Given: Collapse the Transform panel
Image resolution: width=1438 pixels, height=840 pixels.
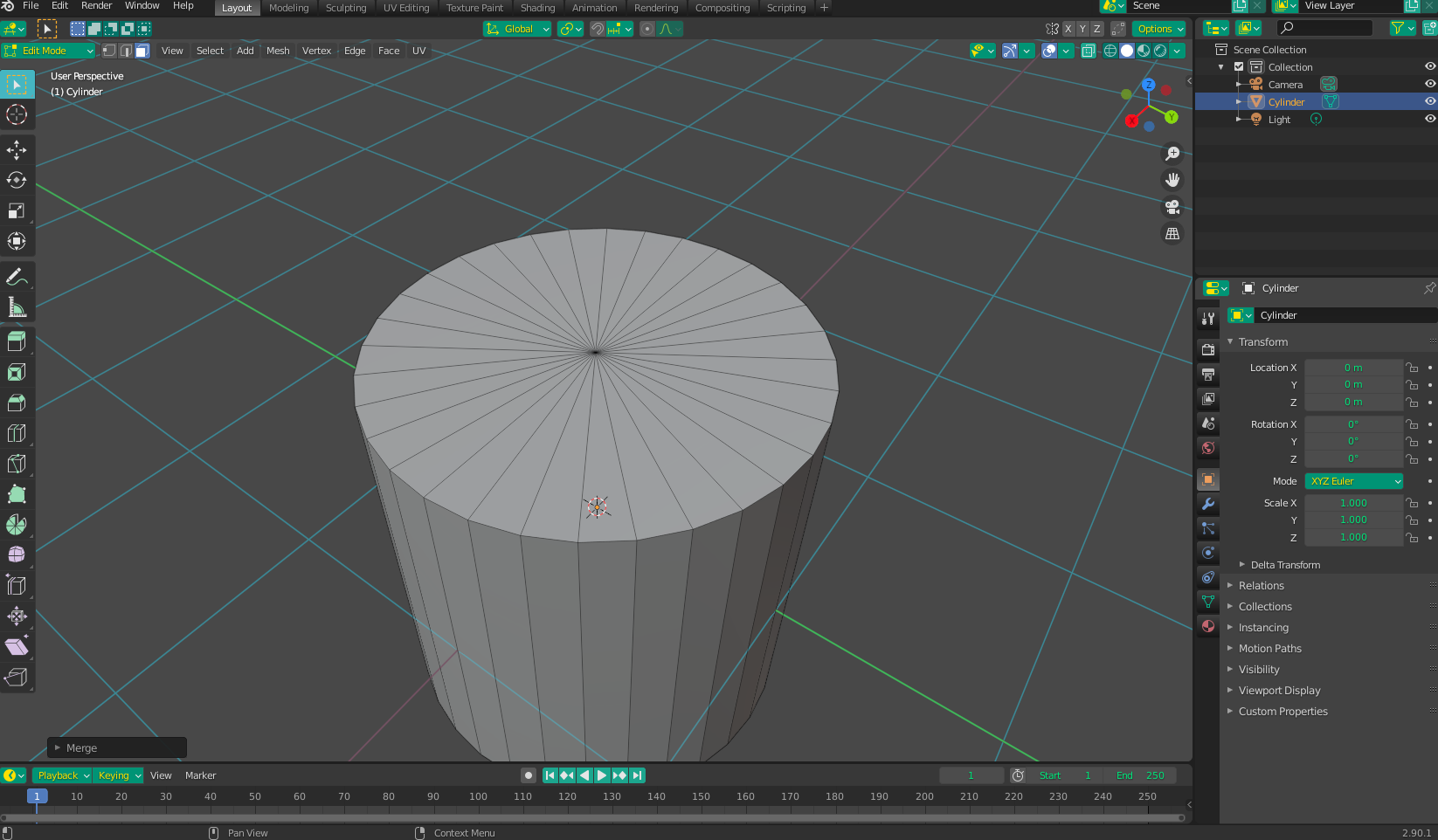Looking at the screenshot, I should tap(1262, 342).
